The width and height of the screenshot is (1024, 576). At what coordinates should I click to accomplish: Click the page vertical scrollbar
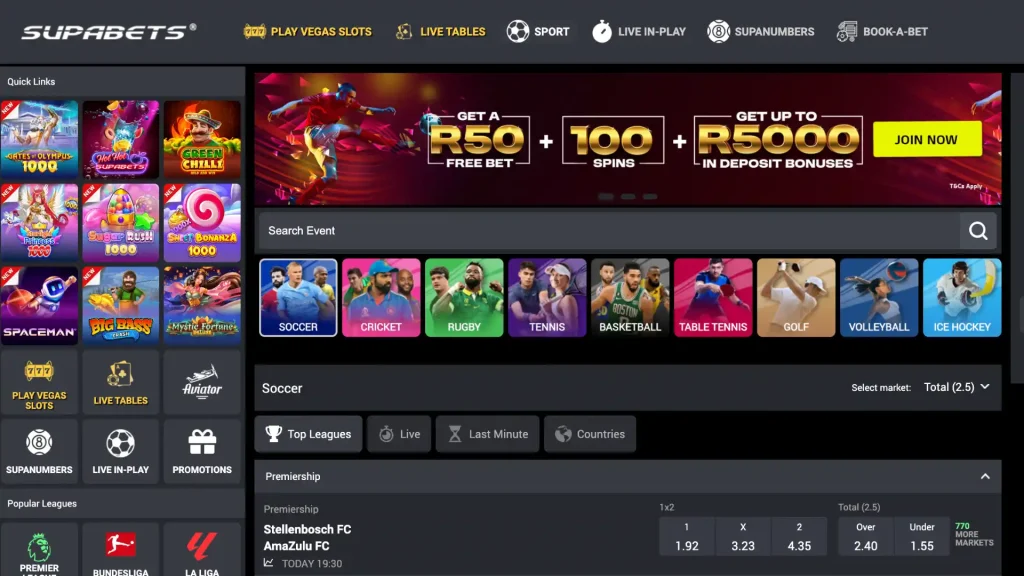point(1017,227)
